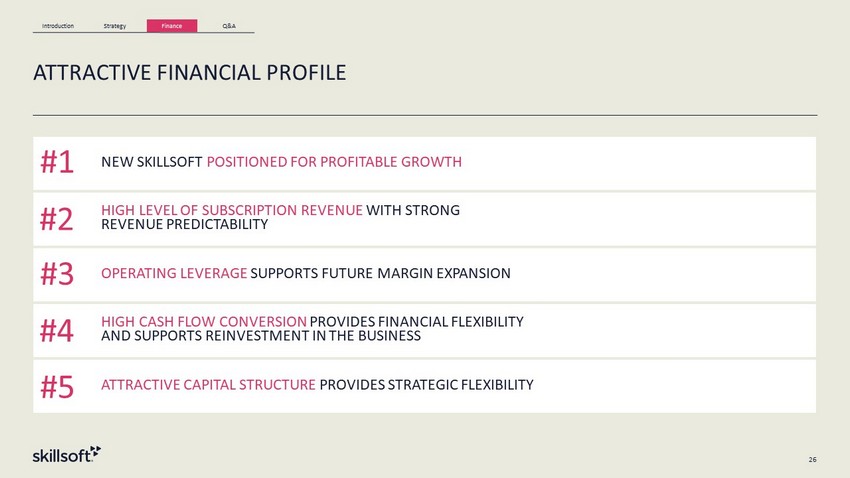This screenshot has width=850, height=478.
Task: Click "Provides Strategic Flexibility" text
Action: point(426,385)
